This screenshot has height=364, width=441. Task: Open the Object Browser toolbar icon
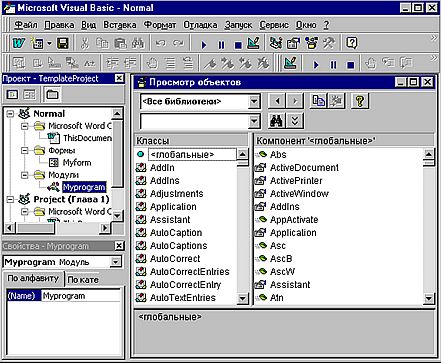(x=312, y=43)
